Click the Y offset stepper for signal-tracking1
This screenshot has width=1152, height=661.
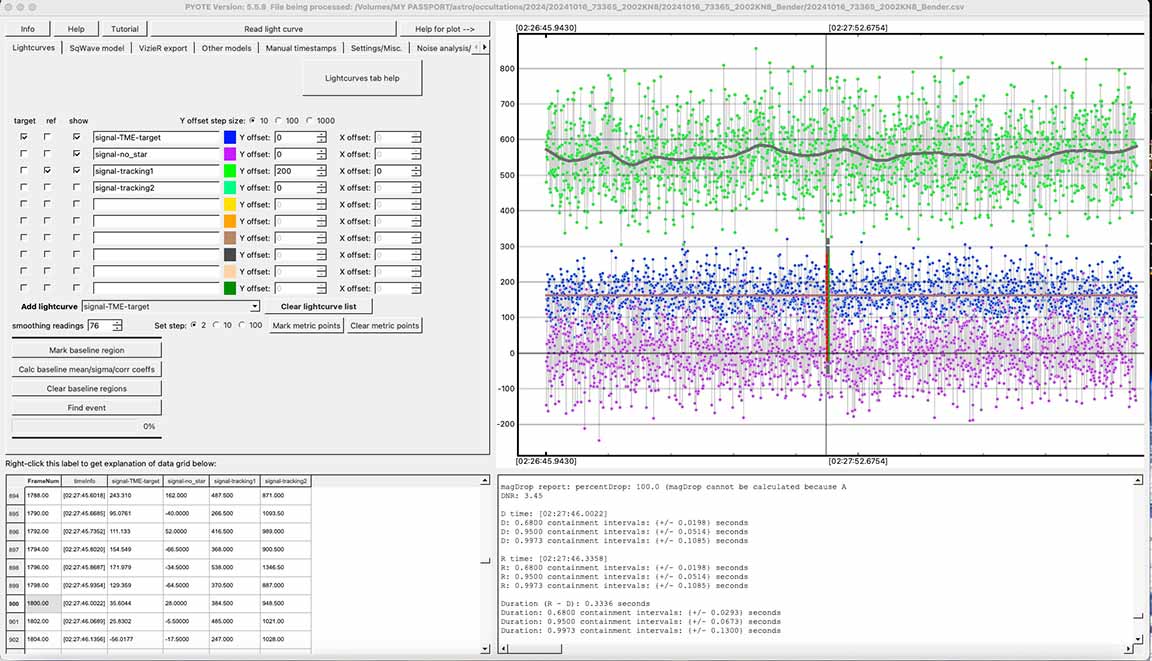point(321,171)
